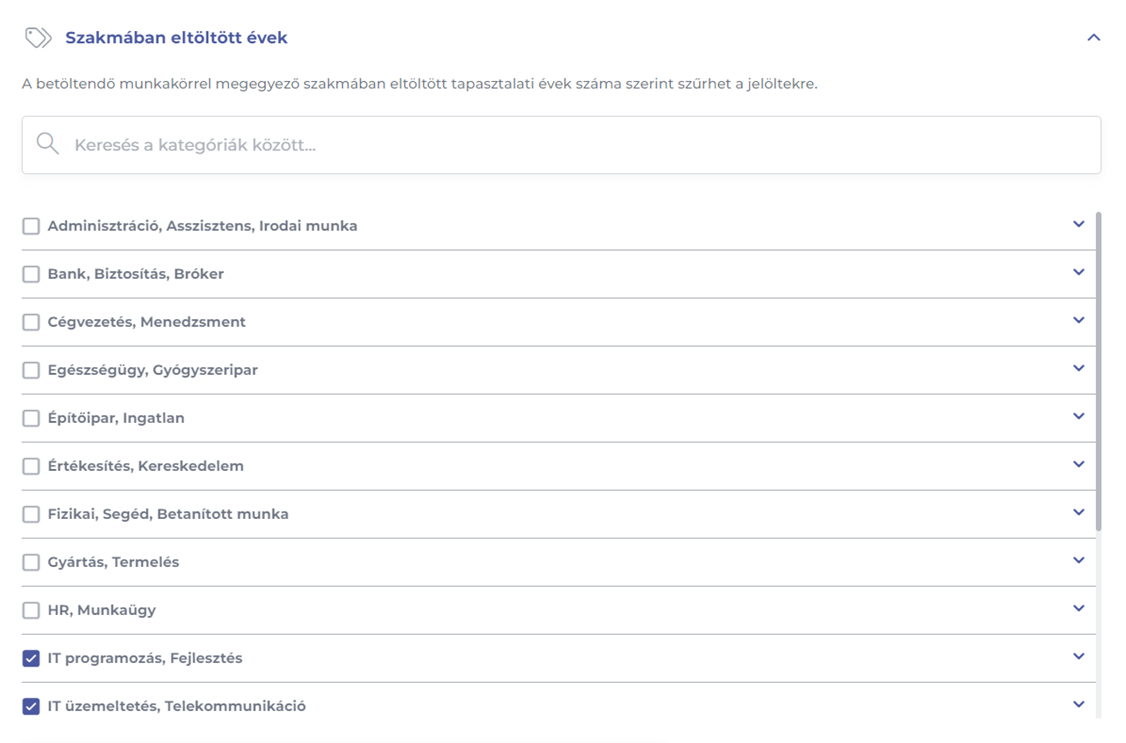The image size is (1126, 743).
Task: Select the HR, Munkaügy checkbox
Action: point(31,610)
